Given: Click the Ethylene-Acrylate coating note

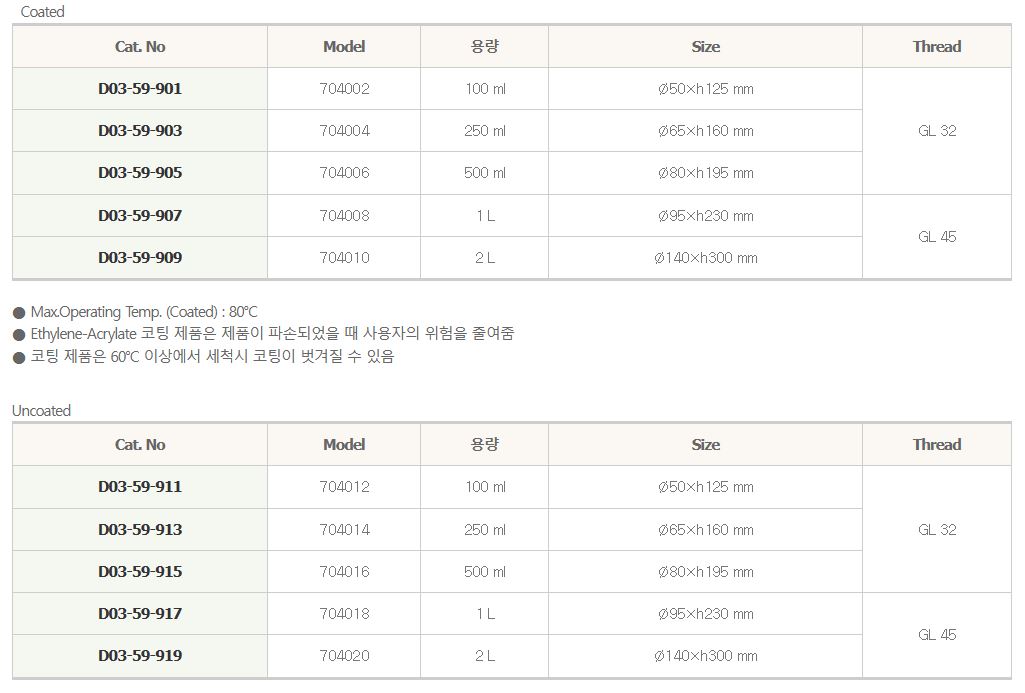Looking at the screenshot, I should tap(272, 334).
